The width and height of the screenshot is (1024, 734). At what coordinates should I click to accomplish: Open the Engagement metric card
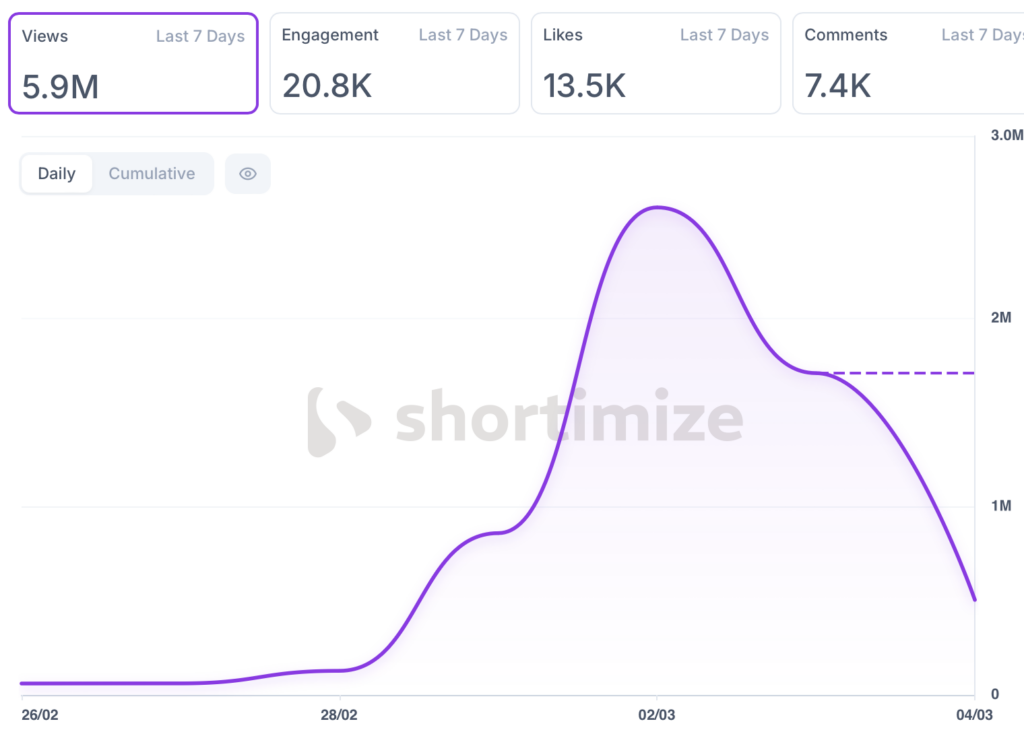[394, 64]
